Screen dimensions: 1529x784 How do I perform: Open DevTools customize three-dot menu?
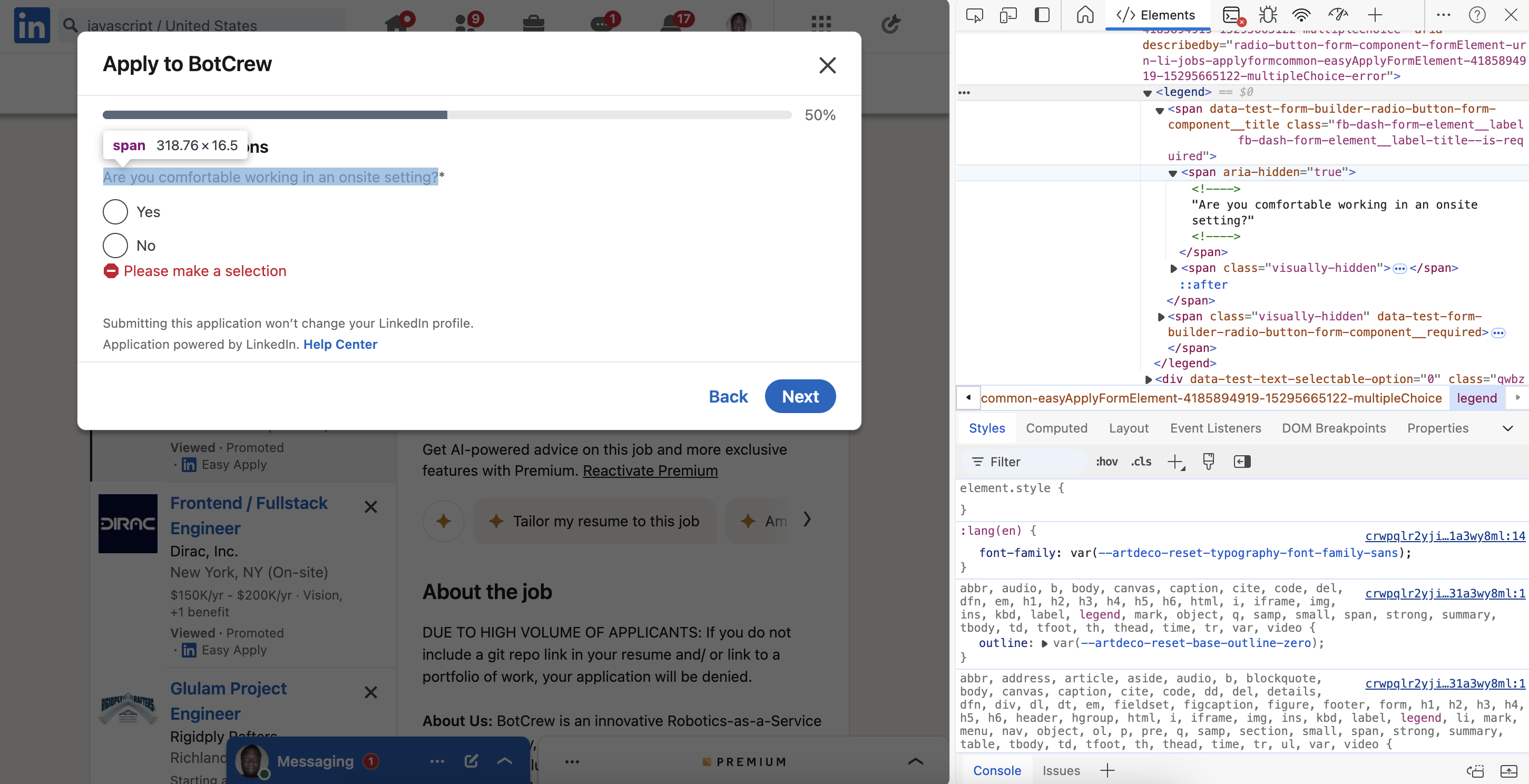[1444, 15]
